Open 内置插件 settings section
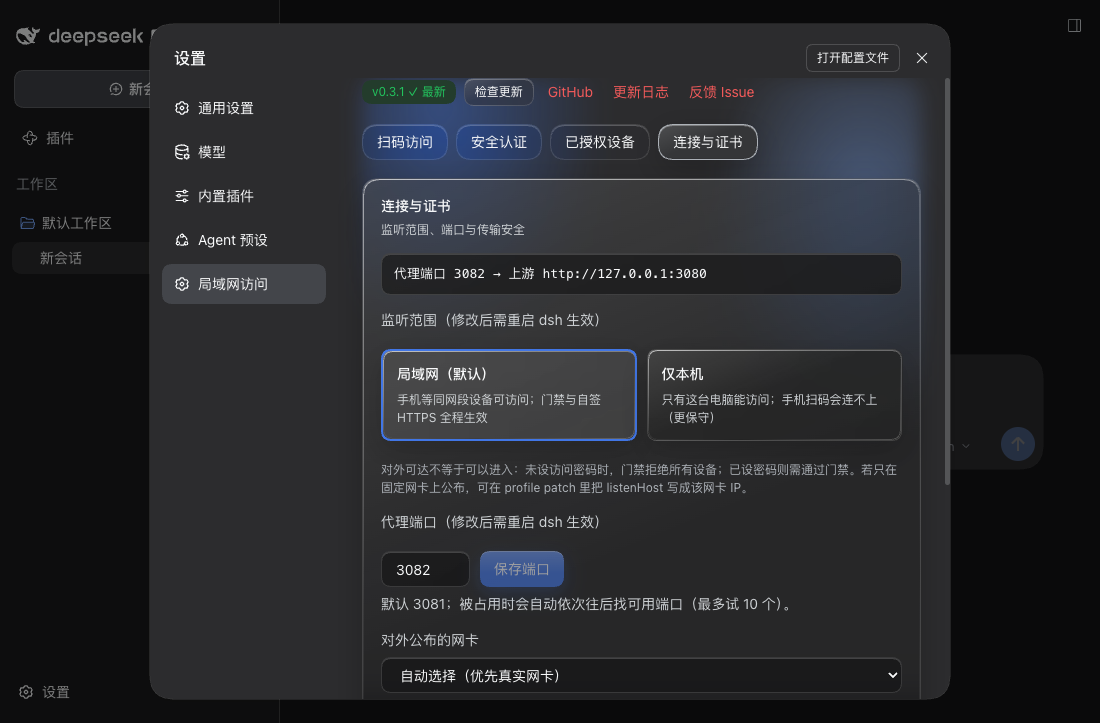The image size is (1100, 723). pos(243,196)
